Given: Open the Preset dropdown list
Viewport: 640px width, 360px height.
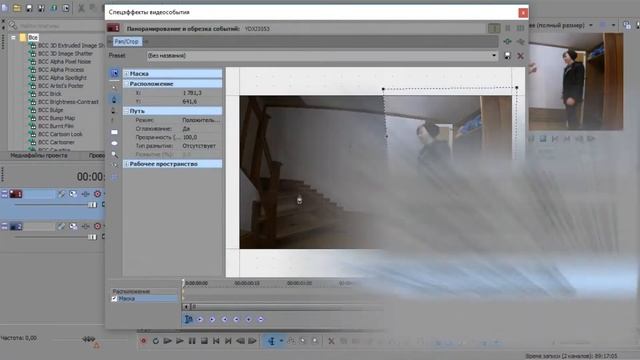Looking at the screenshot, I should 494,56.
